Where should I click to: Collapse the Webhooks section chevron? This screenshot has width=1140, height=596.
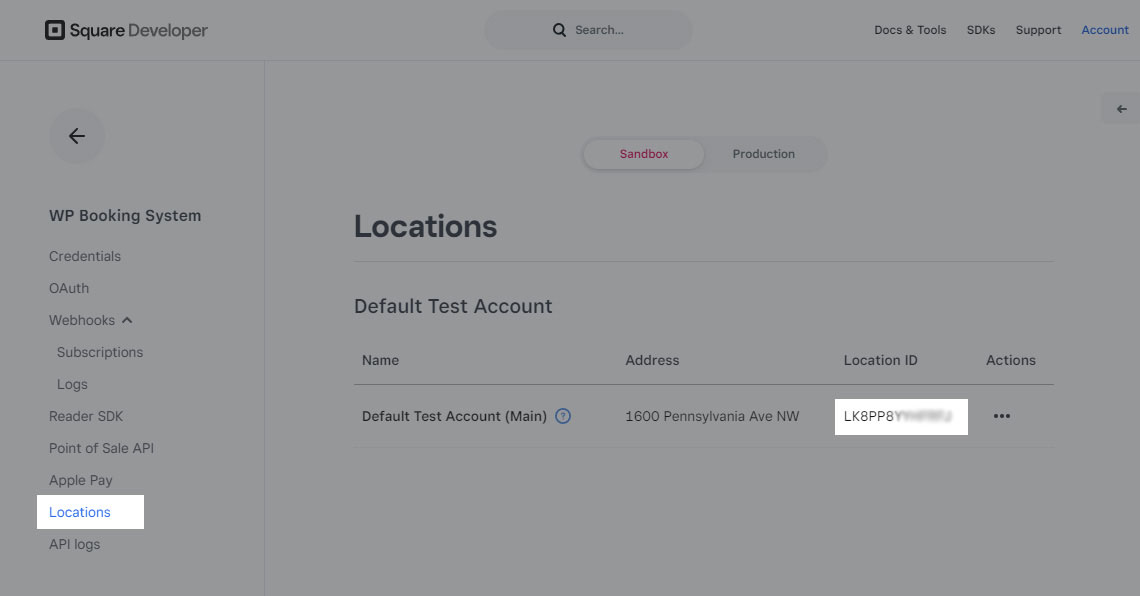[x=127, y=321]
